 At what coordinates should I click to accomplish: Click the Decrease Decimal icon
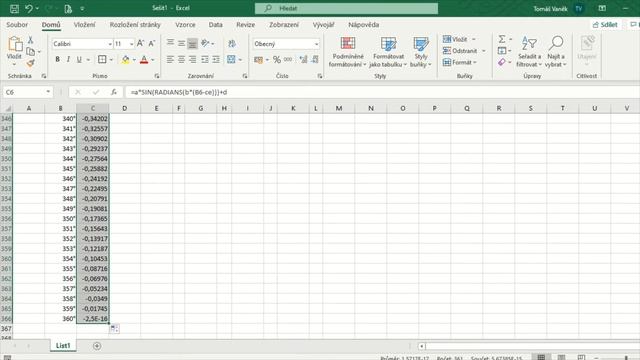click(315, 60)
